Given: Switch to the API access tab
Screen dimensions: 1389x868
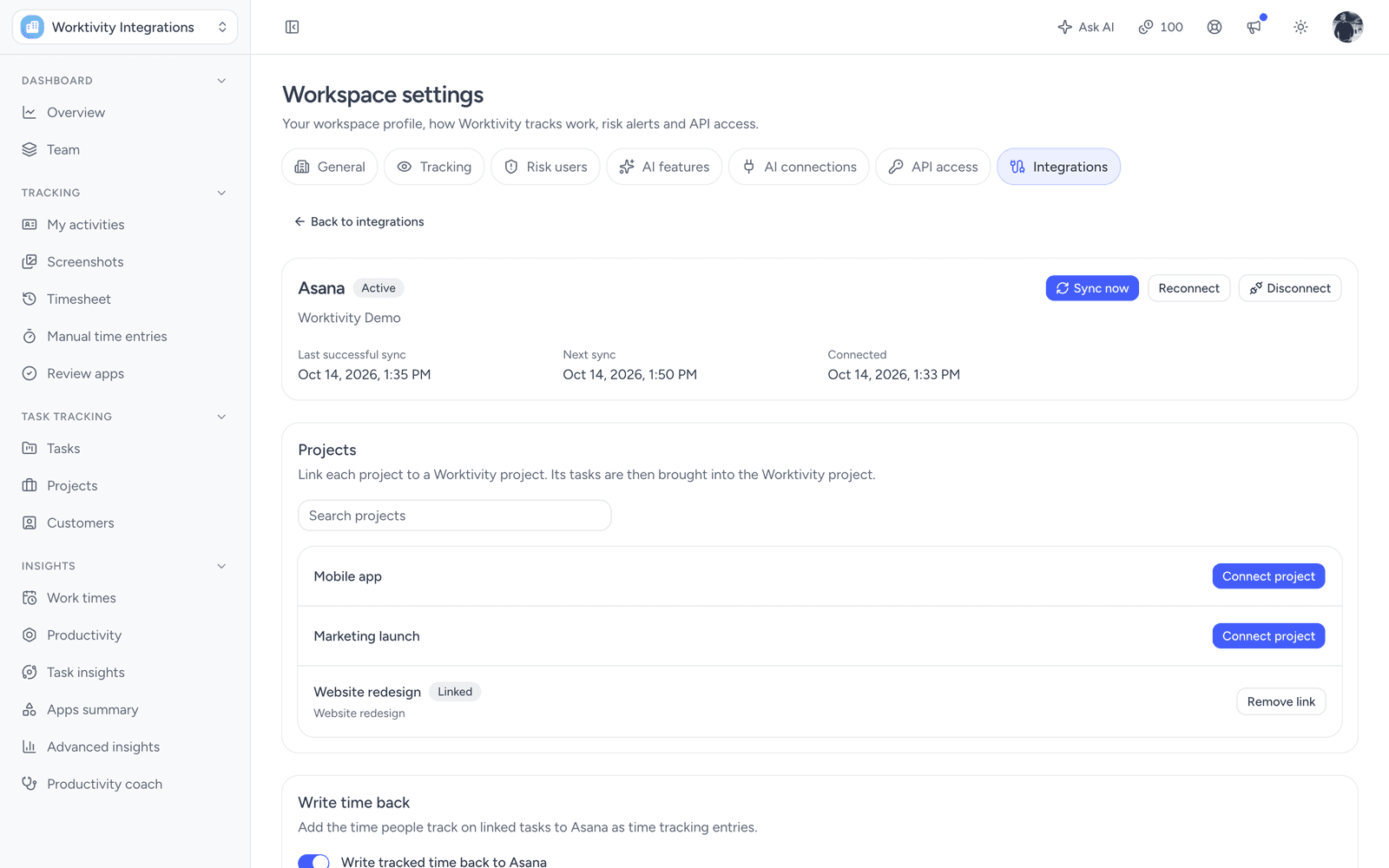Looking at the screenshot, I should pos(933,167).
